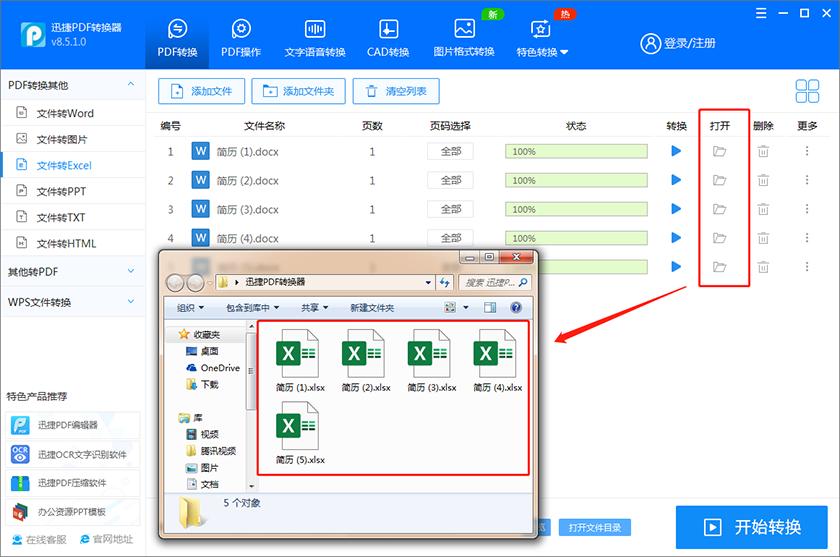This screenshot has height=557, width=840.
Task: Switch to the PDF操作 tab
Action: (x=241, y=39)
